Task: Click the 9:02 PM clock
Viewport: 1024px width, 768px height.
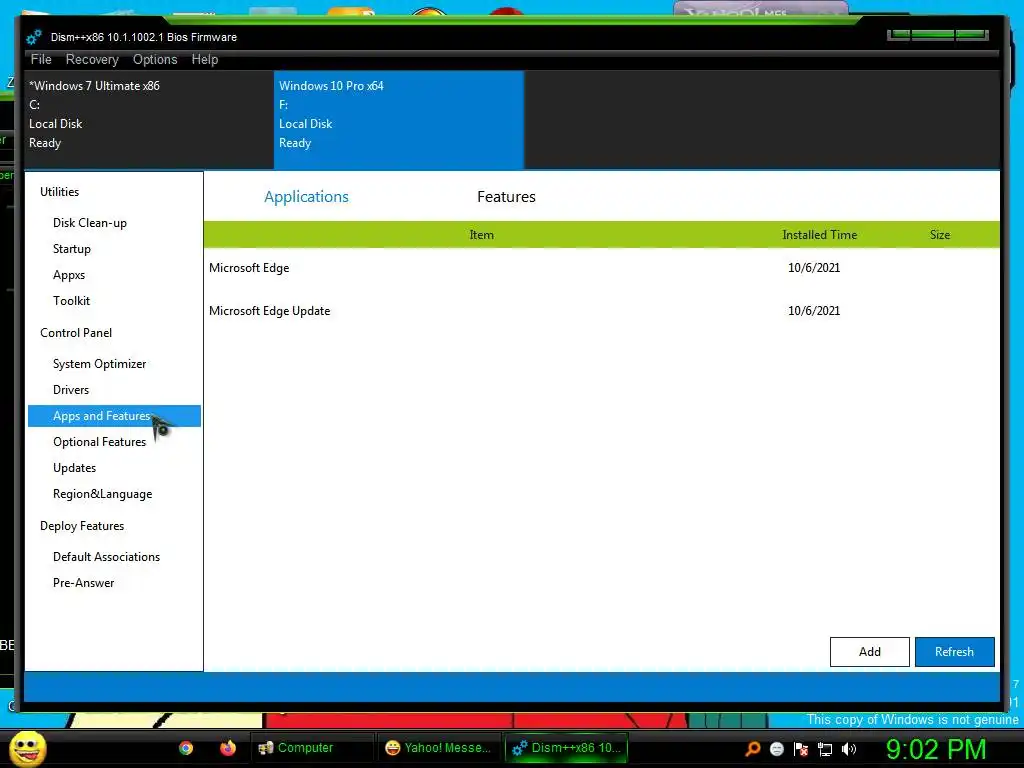Action: click(x=936, y=749)
